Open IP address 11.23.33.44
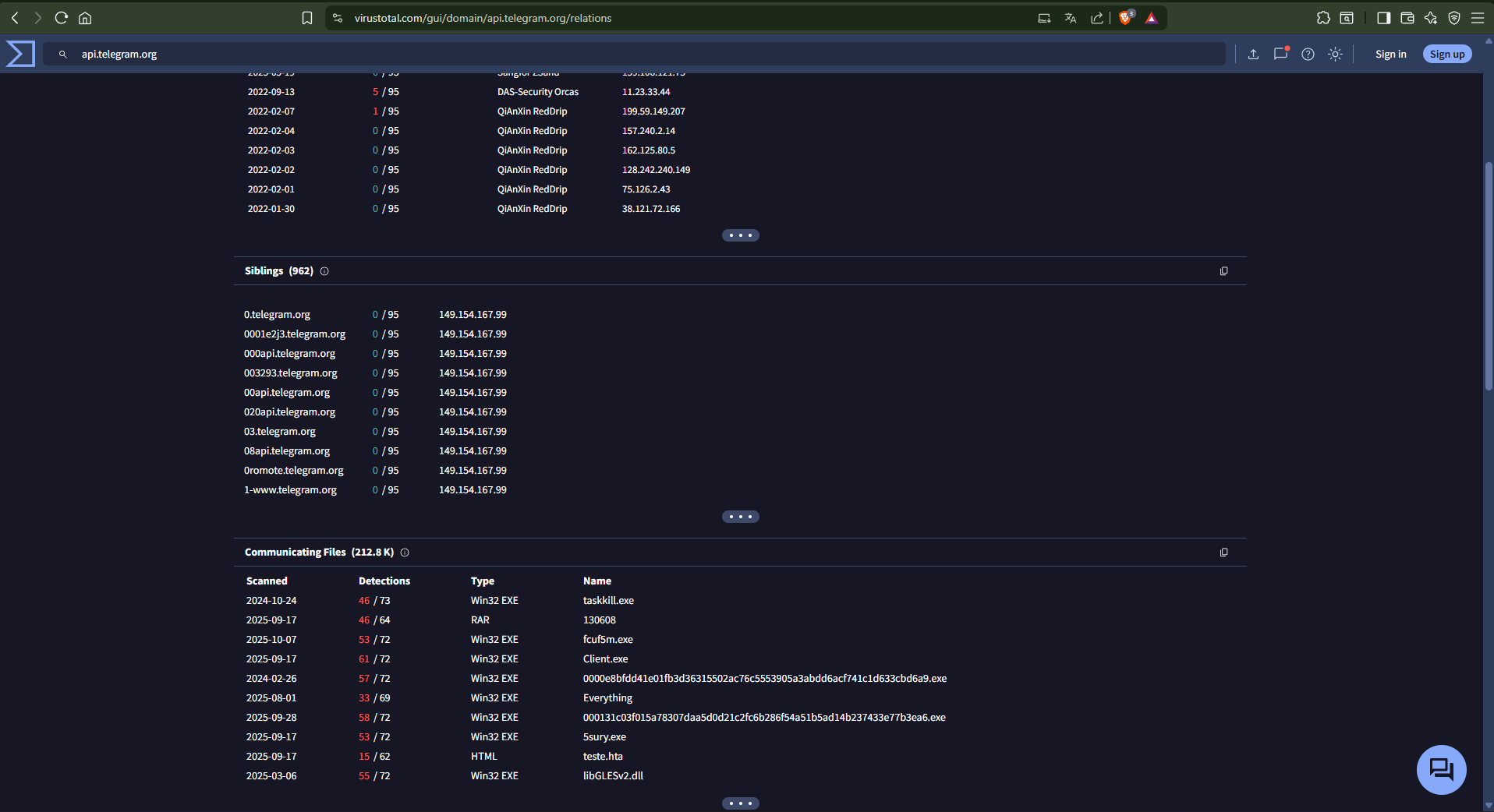 coord(646,92)
